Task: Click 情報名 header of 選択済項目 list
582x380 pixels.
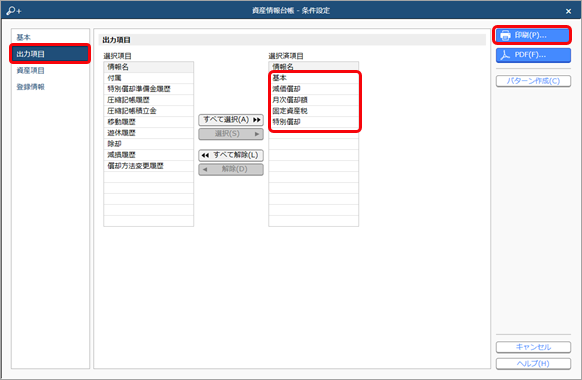Action: 314,67
